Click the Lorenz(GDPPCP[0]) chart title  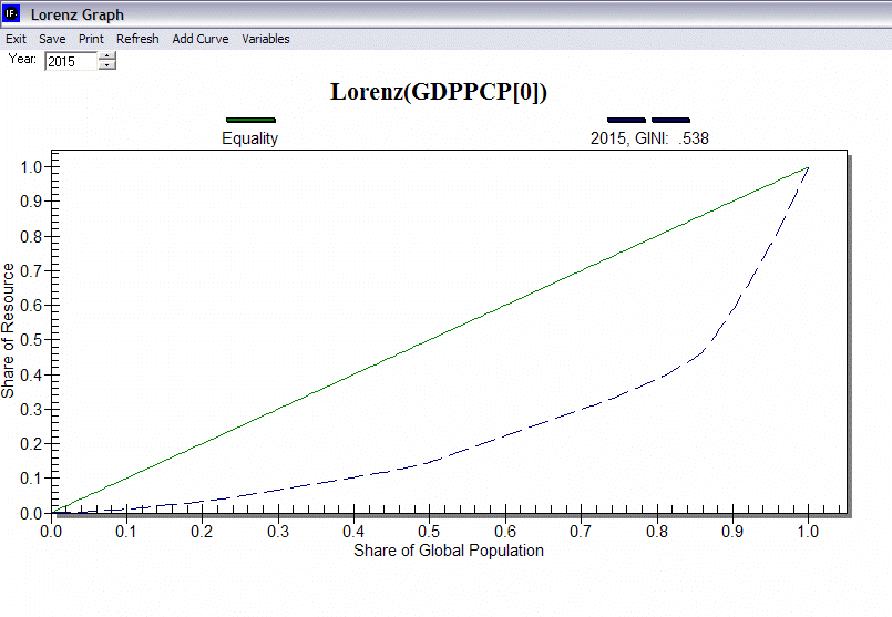[438, 92]
